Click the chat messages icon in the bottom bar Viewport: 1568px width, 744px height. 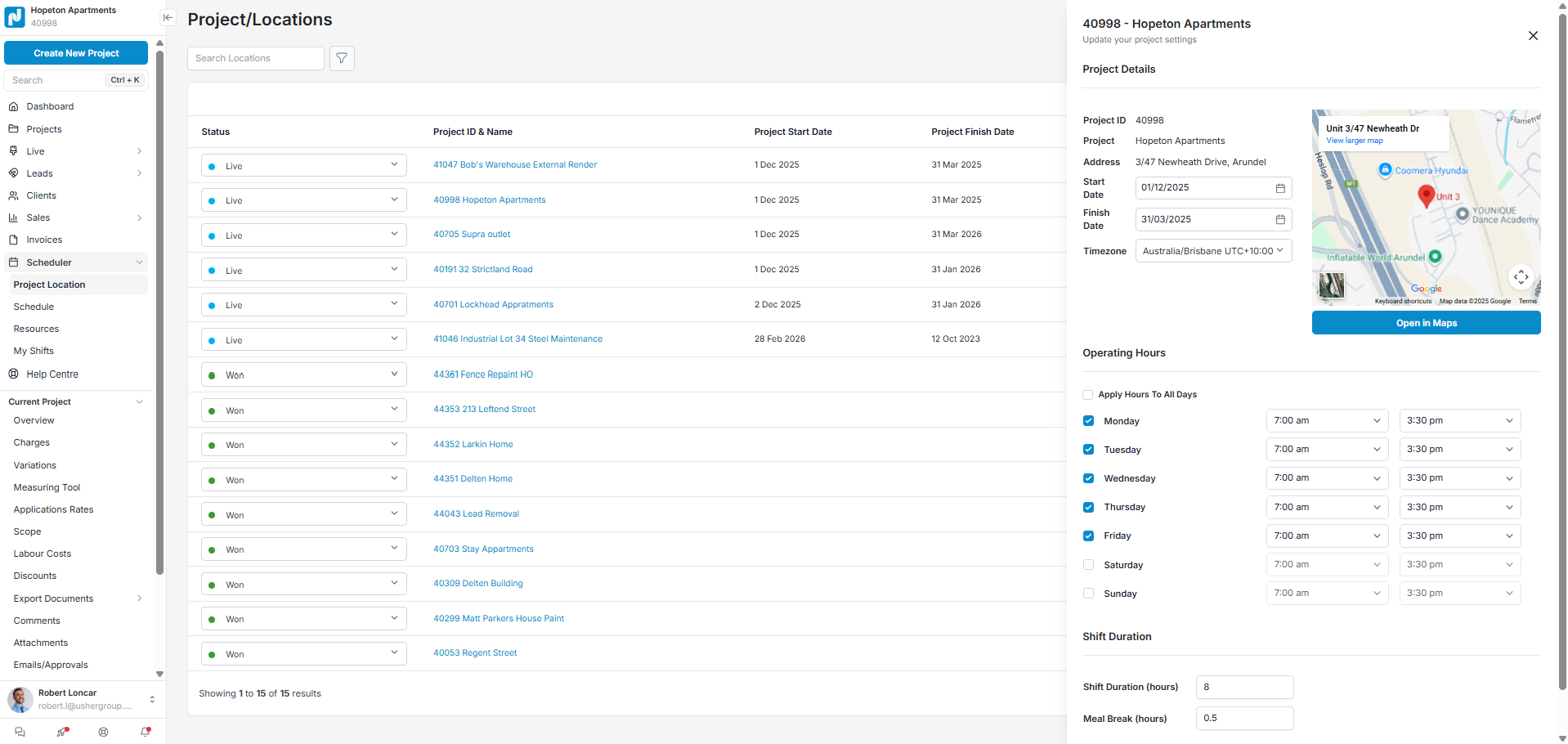tap(20, 732)
